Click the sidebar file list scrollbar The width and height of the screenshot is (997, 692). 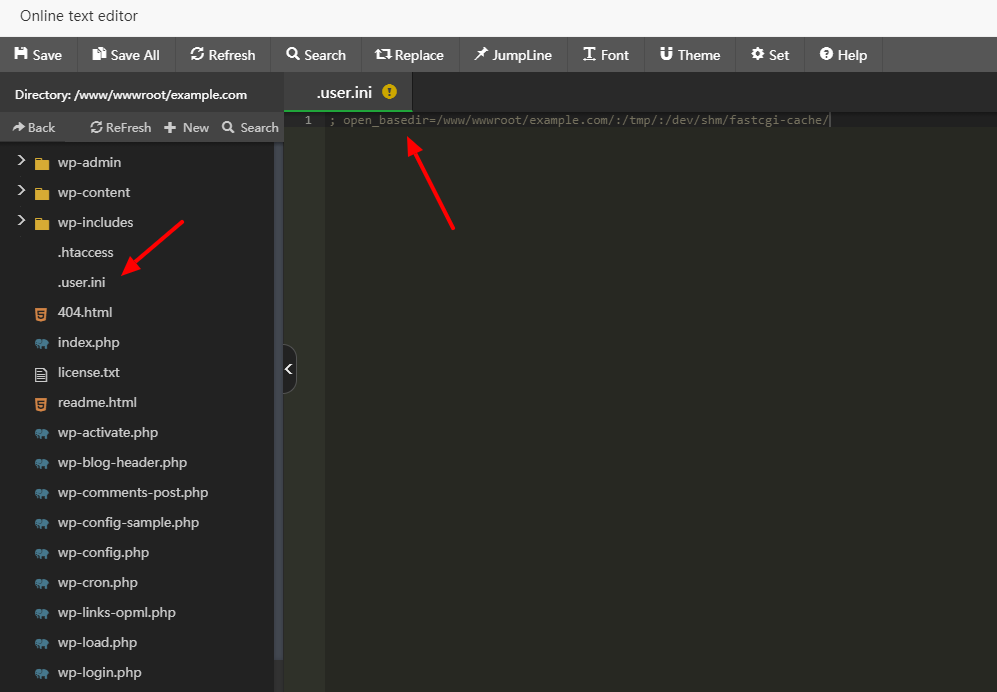click(278, 400)
